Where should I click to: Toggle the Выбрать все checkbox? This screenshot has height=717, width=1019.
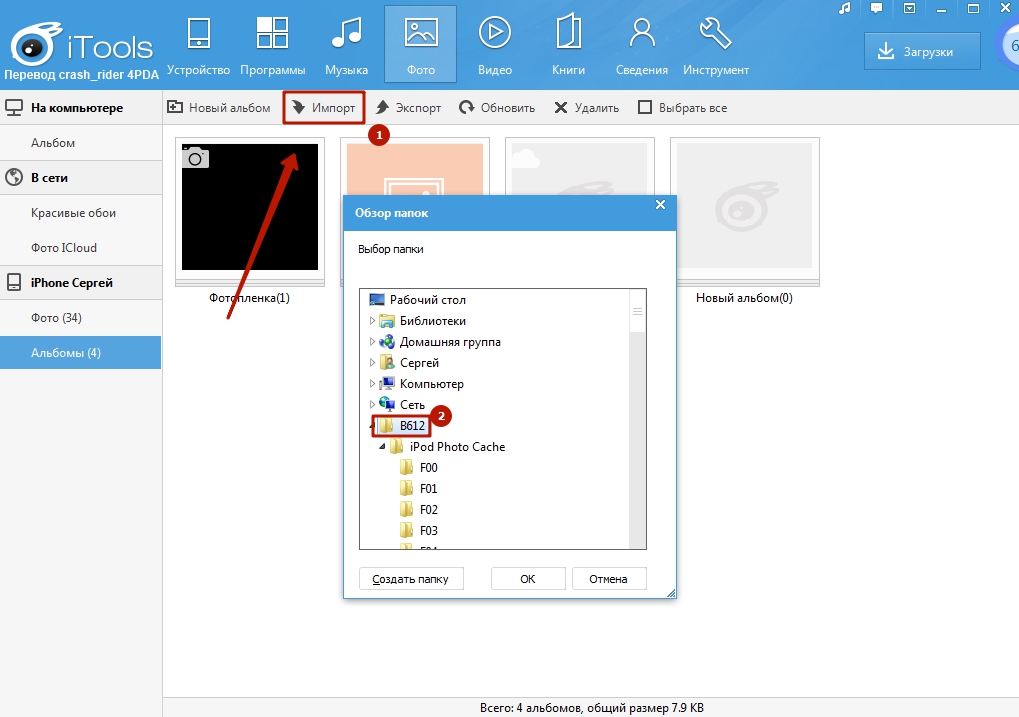point(645,108)
